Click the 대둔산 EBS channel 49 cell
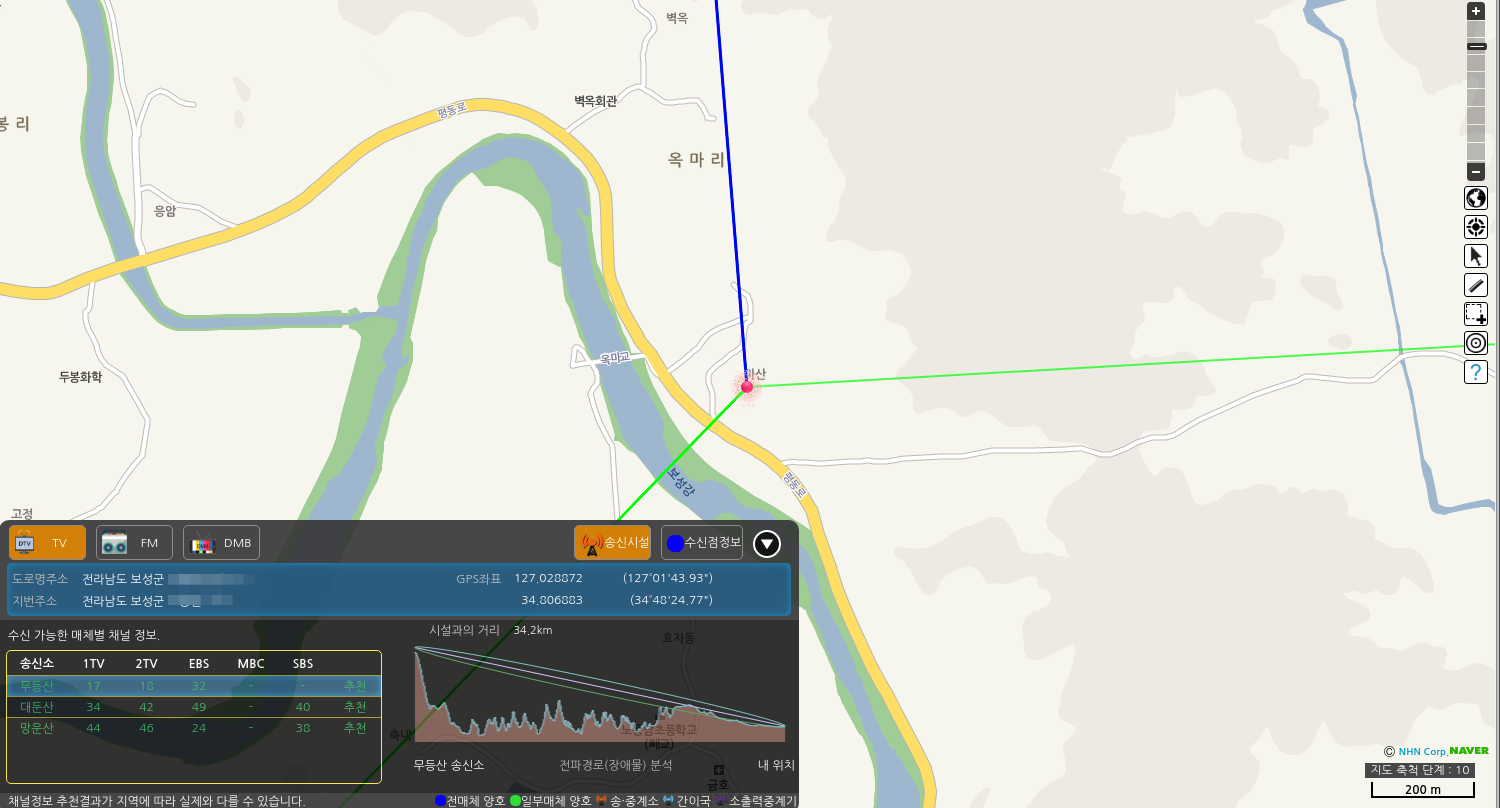Viewport: 1500px width, 808px height. (x=199, y=707)
